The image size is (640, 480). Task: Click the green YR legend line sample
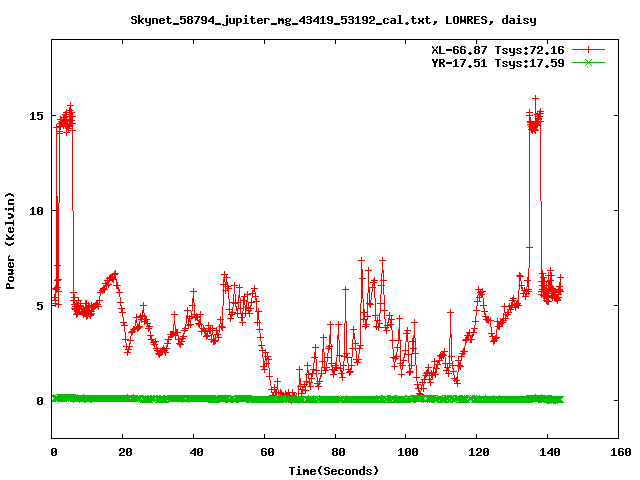tap(588, 63)
